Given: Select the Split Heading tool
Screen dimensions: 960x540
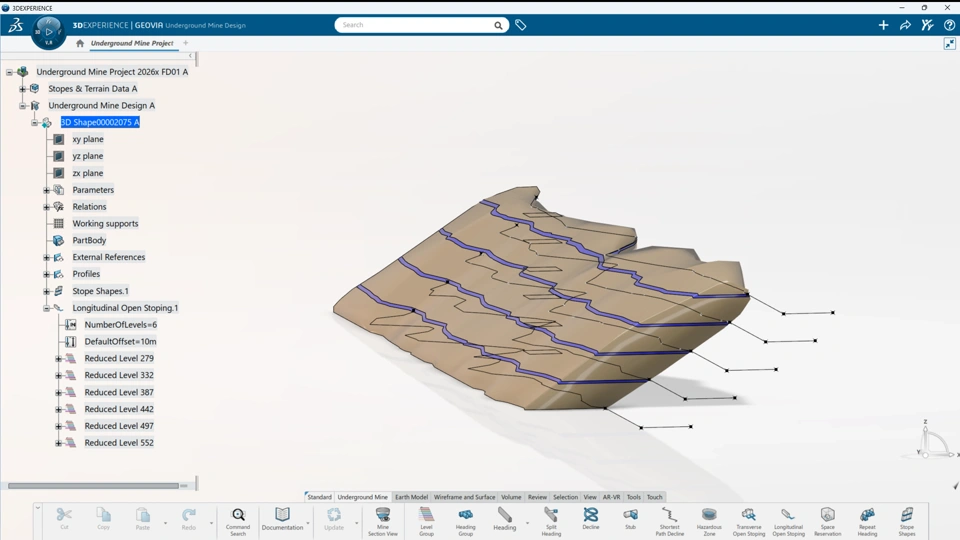Looking at the screenshot, I should (551, 522).
